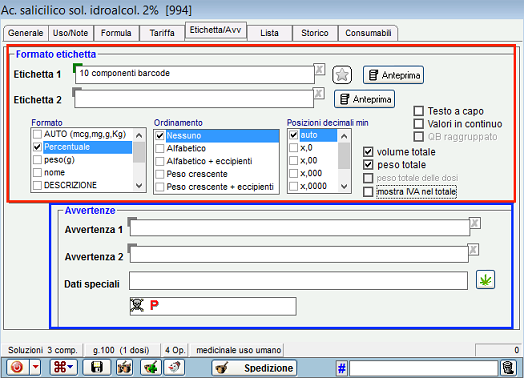Switch to the Formula tab
This screenshot has height=378, width=524.
pyautogui.click(x=116, y=33)
